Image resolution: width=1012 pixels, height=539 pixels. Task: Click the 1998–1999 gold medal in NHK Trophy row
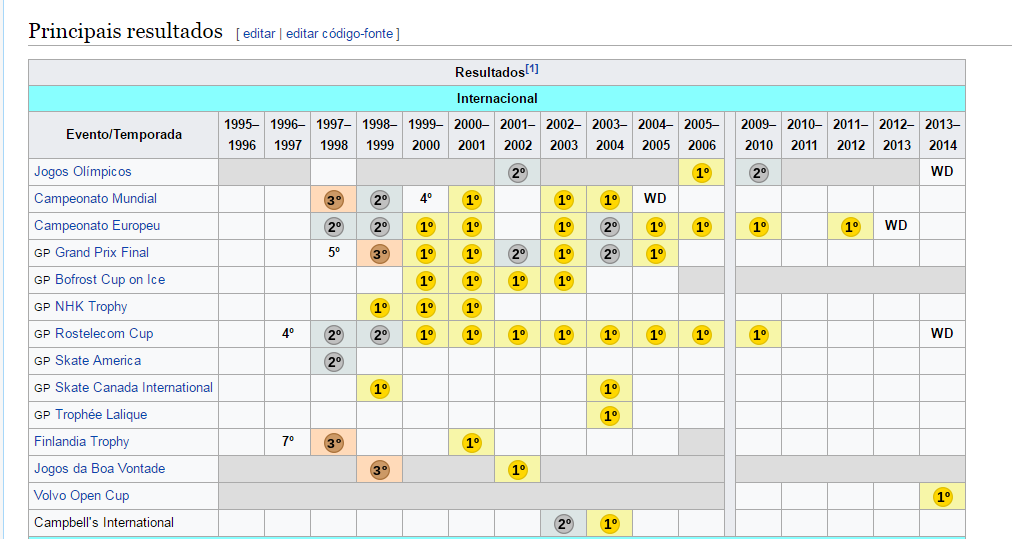[x=380, y=307]
